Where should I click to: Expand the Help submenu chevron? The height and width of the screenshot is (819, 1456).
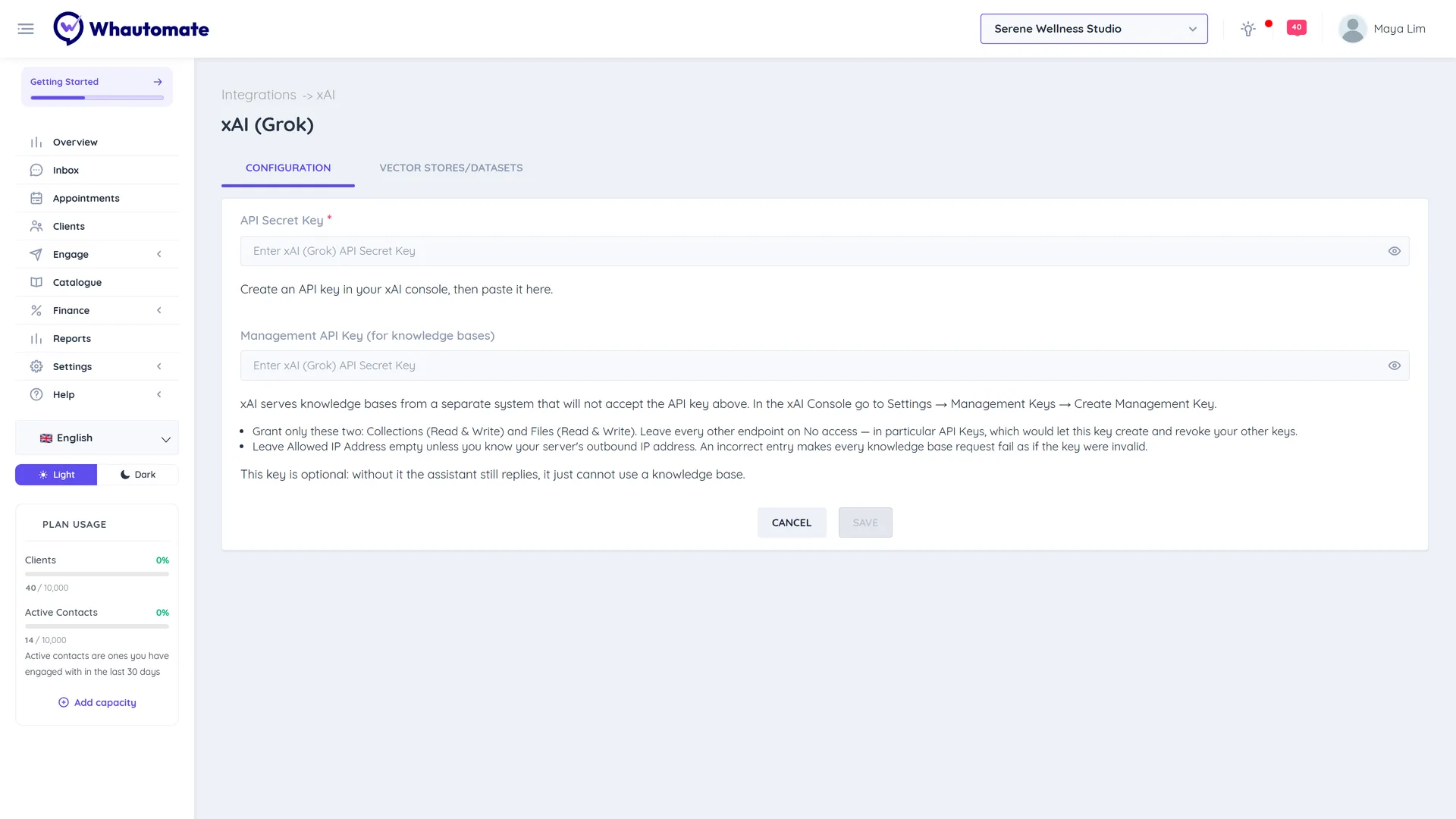click(x=159, y=395)
